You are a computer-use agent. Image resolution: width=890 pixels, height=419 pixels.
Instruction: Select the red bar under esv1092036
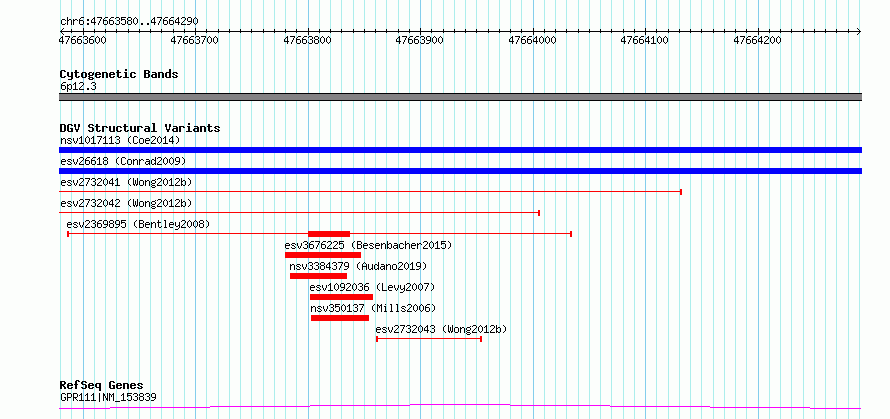pos(341,297)
